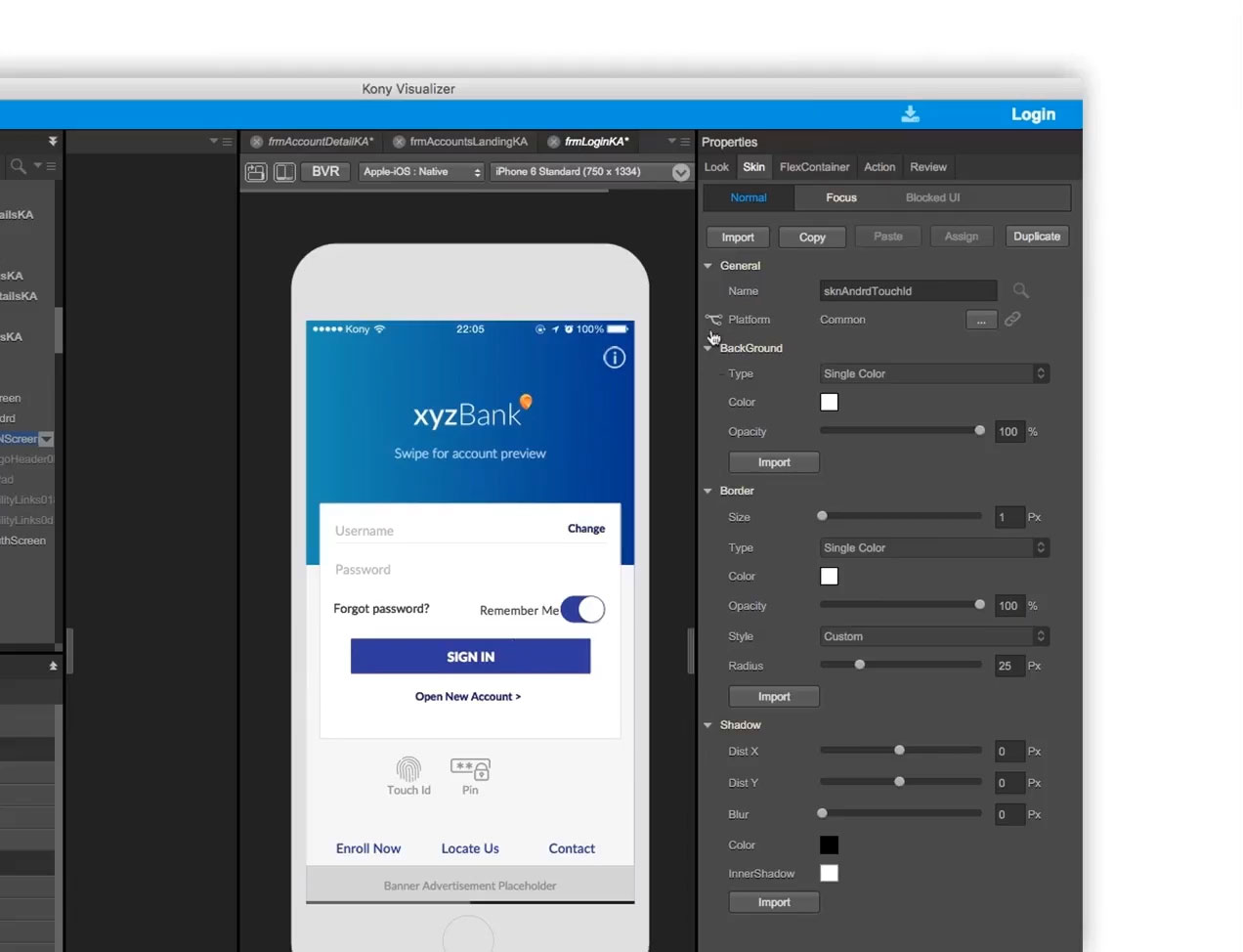Open the Border Style dropdown

coord(934,636)
